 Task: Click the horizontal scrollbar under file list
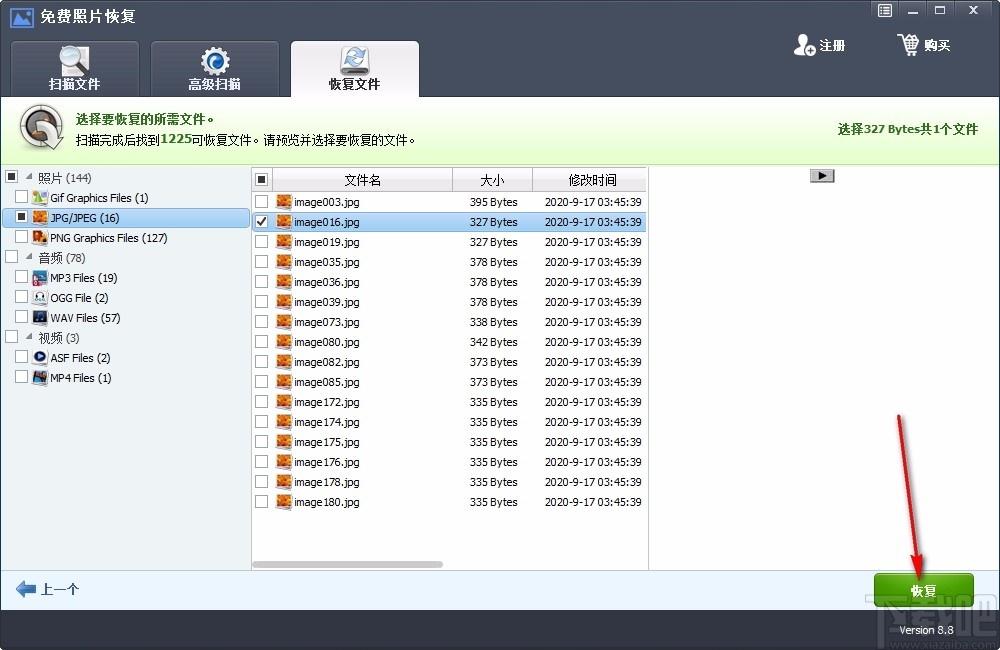coord(348,564)
